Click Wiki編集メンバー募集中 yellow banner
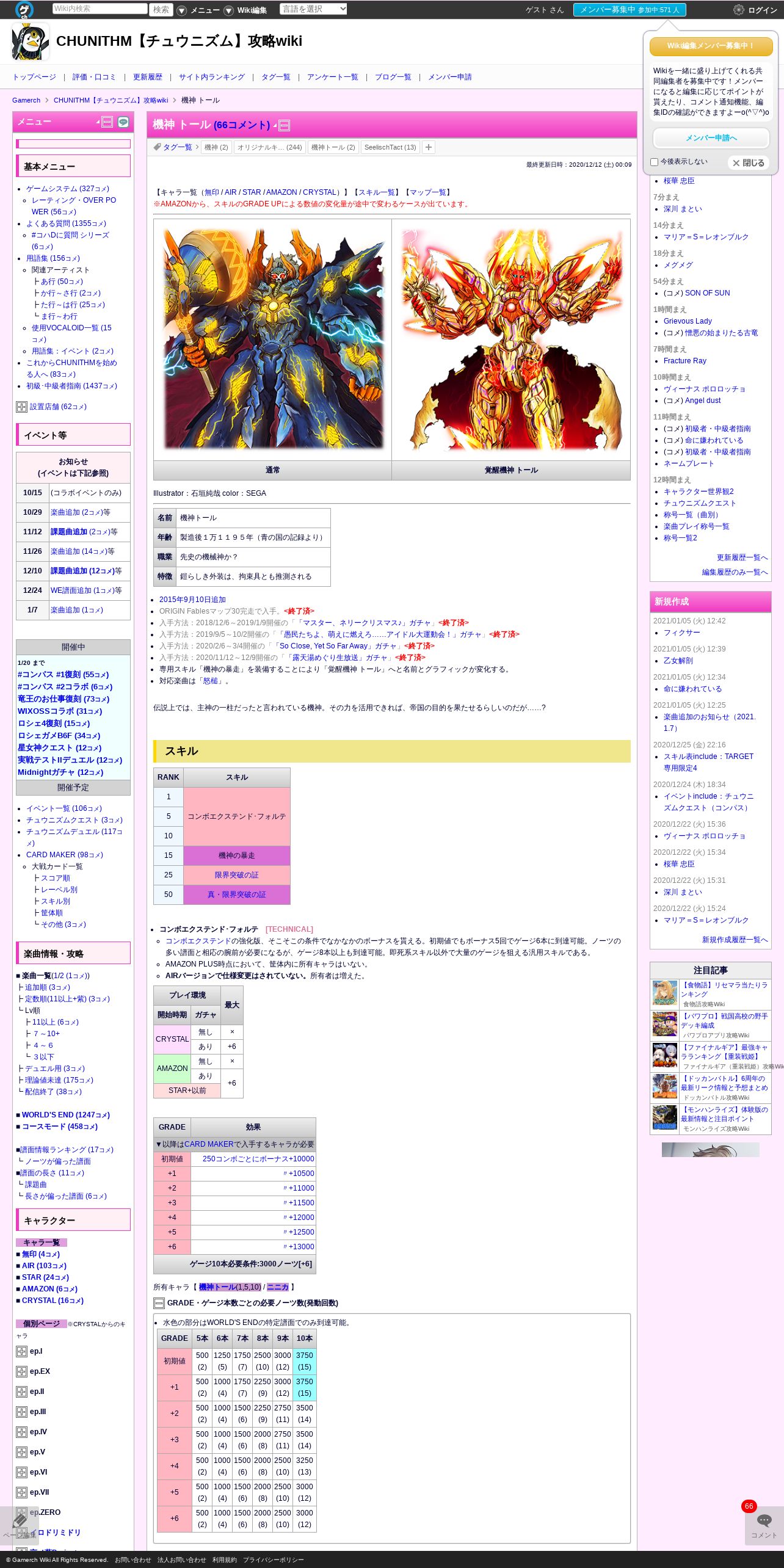Screen dimensions: 784x1568 (x=711, y=46)
